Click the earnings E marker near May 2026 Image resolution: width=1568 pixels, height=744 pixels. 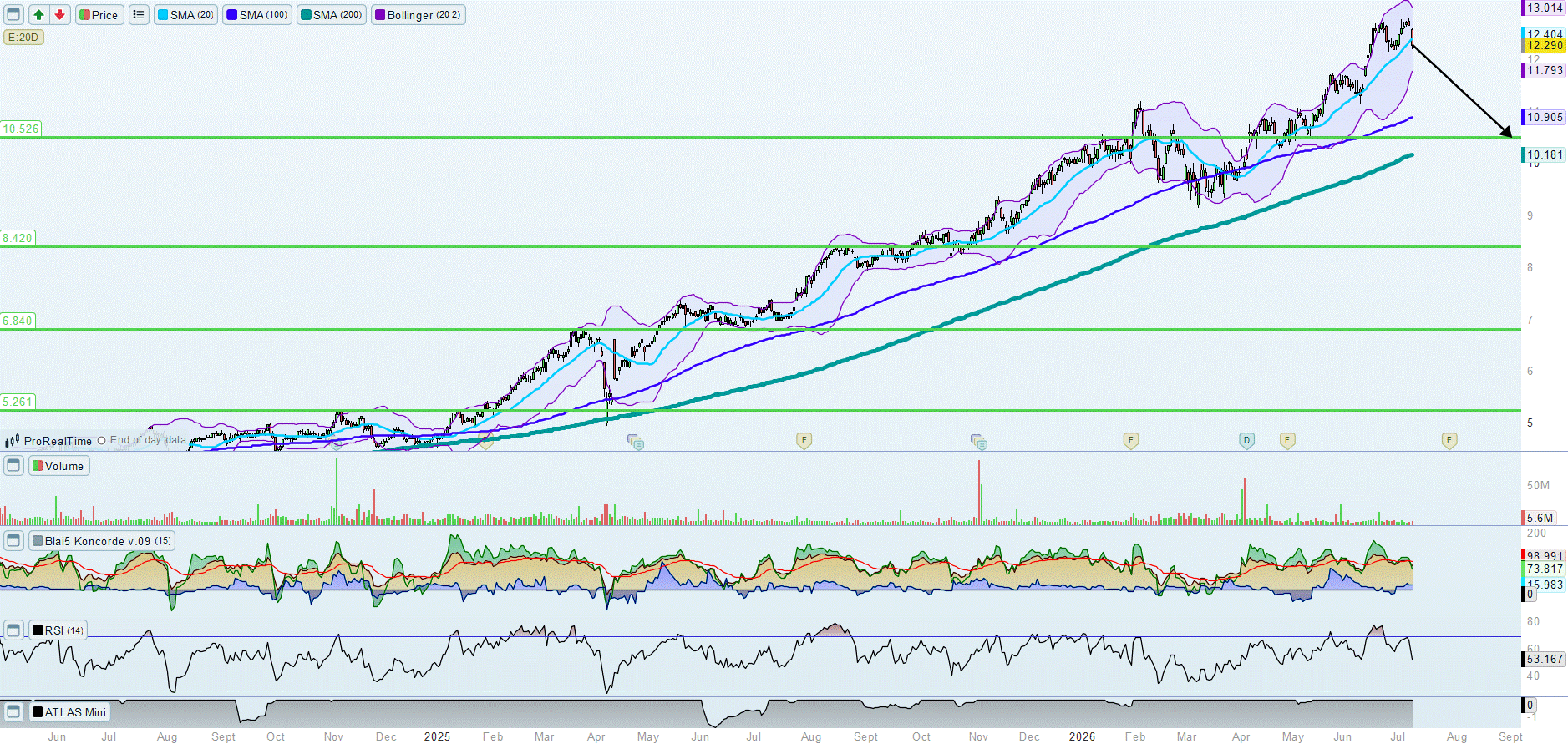pos(1287,441)
